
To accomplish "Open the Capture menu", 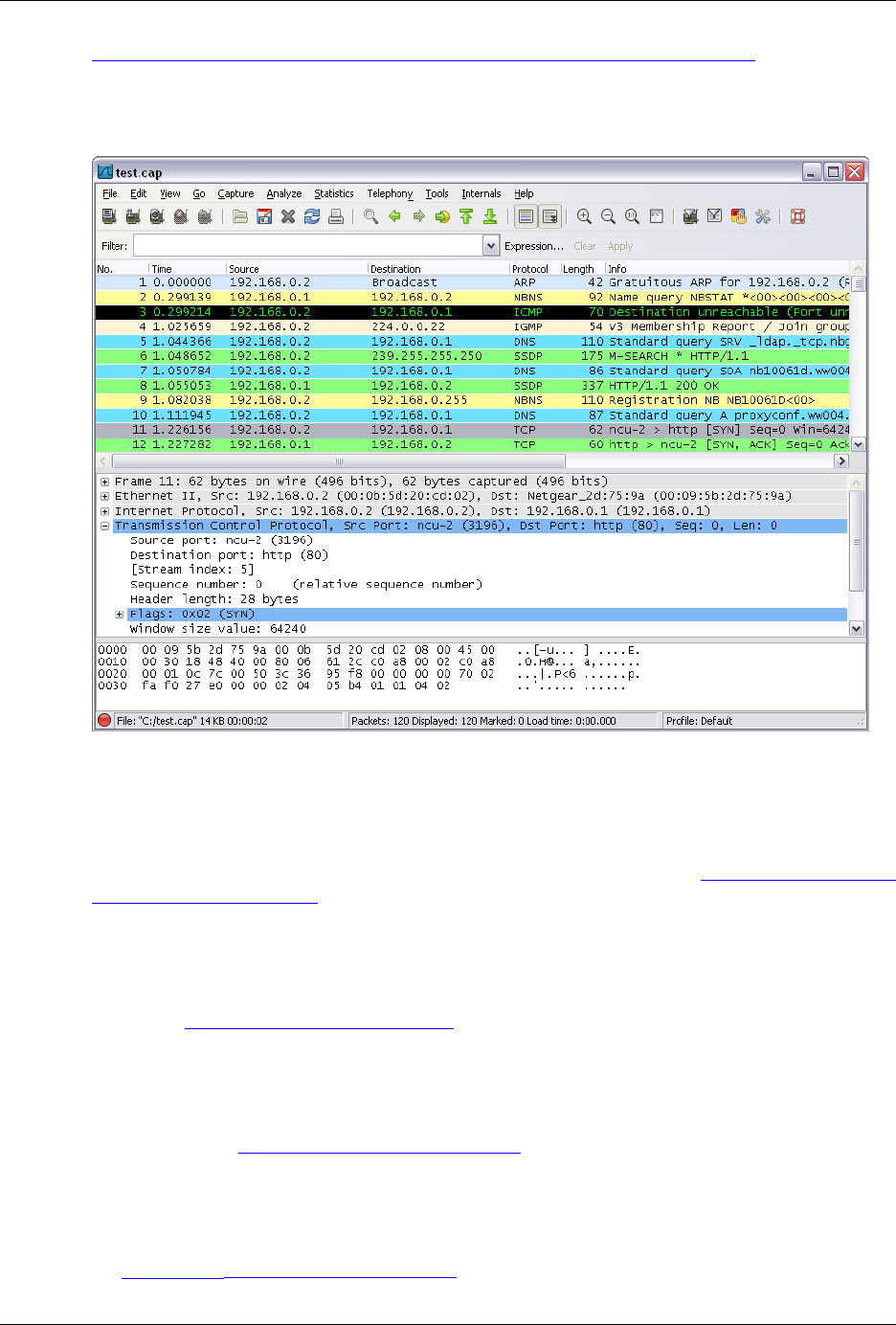I will pos(235,193).
